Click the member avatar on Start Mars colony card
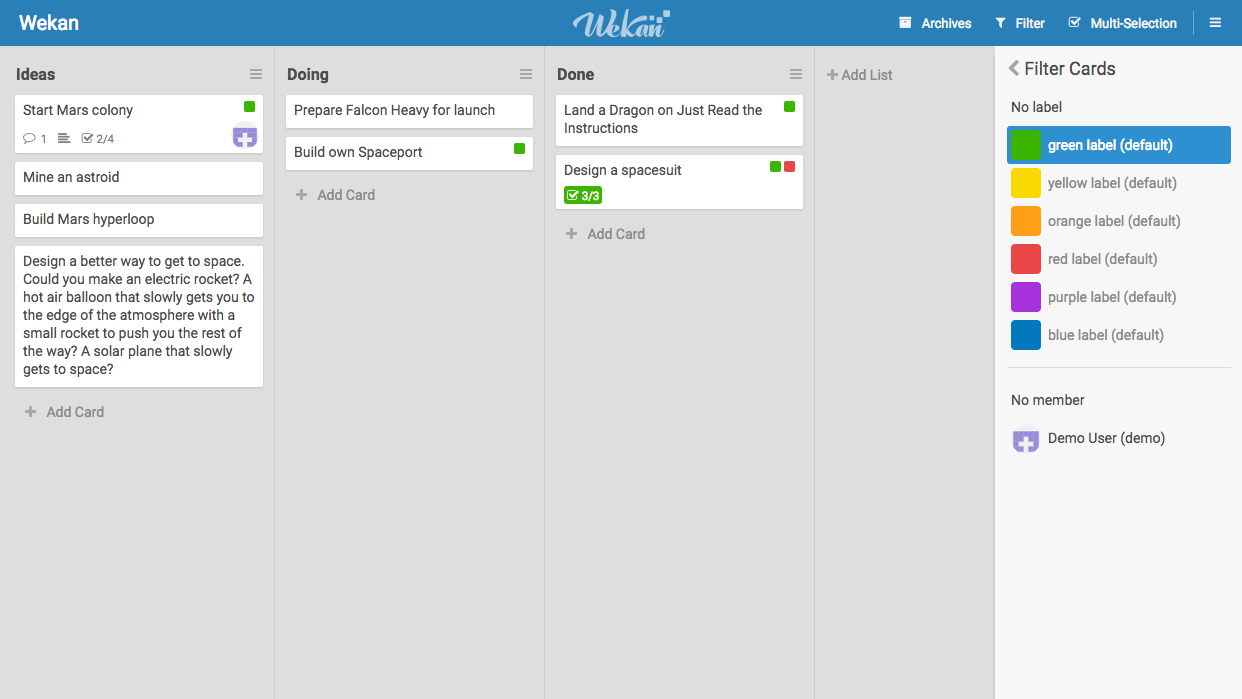1242x699 pixels. click(x=244, y=136)
